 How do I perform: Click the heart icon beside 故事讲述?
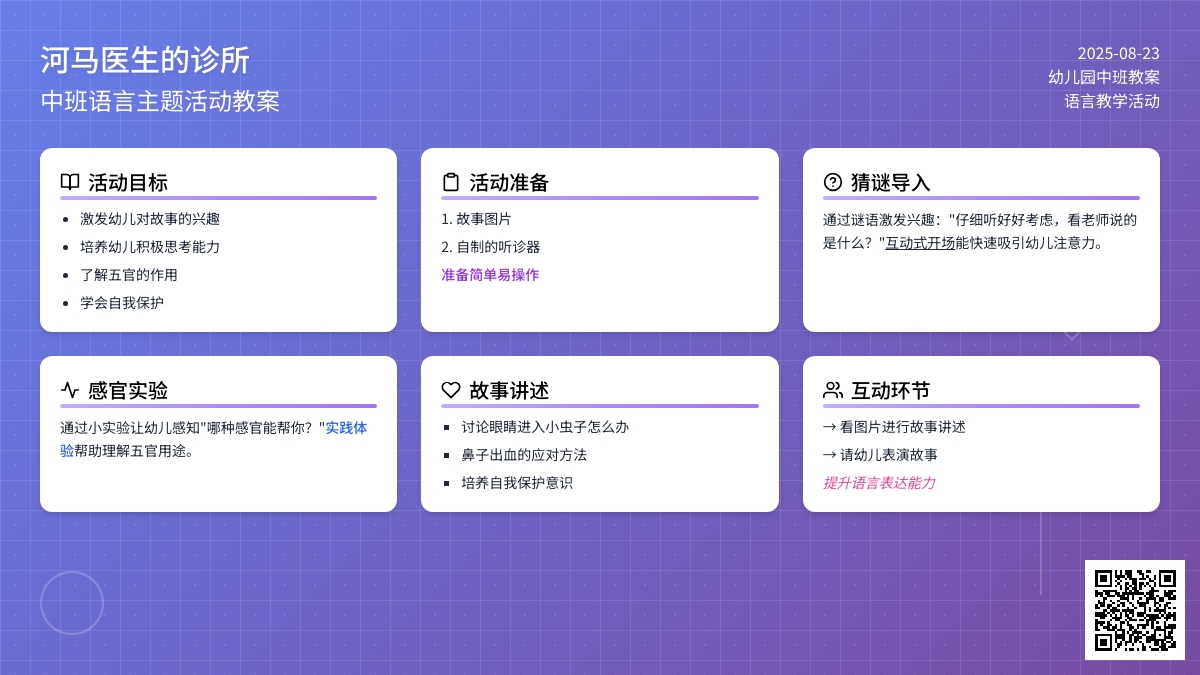pos(451,390)
